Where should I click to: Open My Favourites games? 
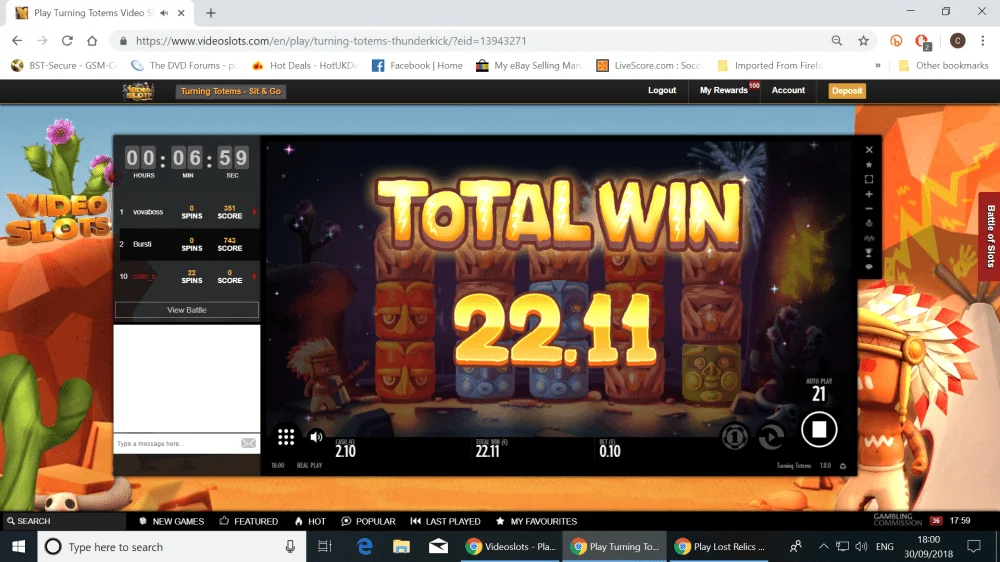click(x=536, y=521)
